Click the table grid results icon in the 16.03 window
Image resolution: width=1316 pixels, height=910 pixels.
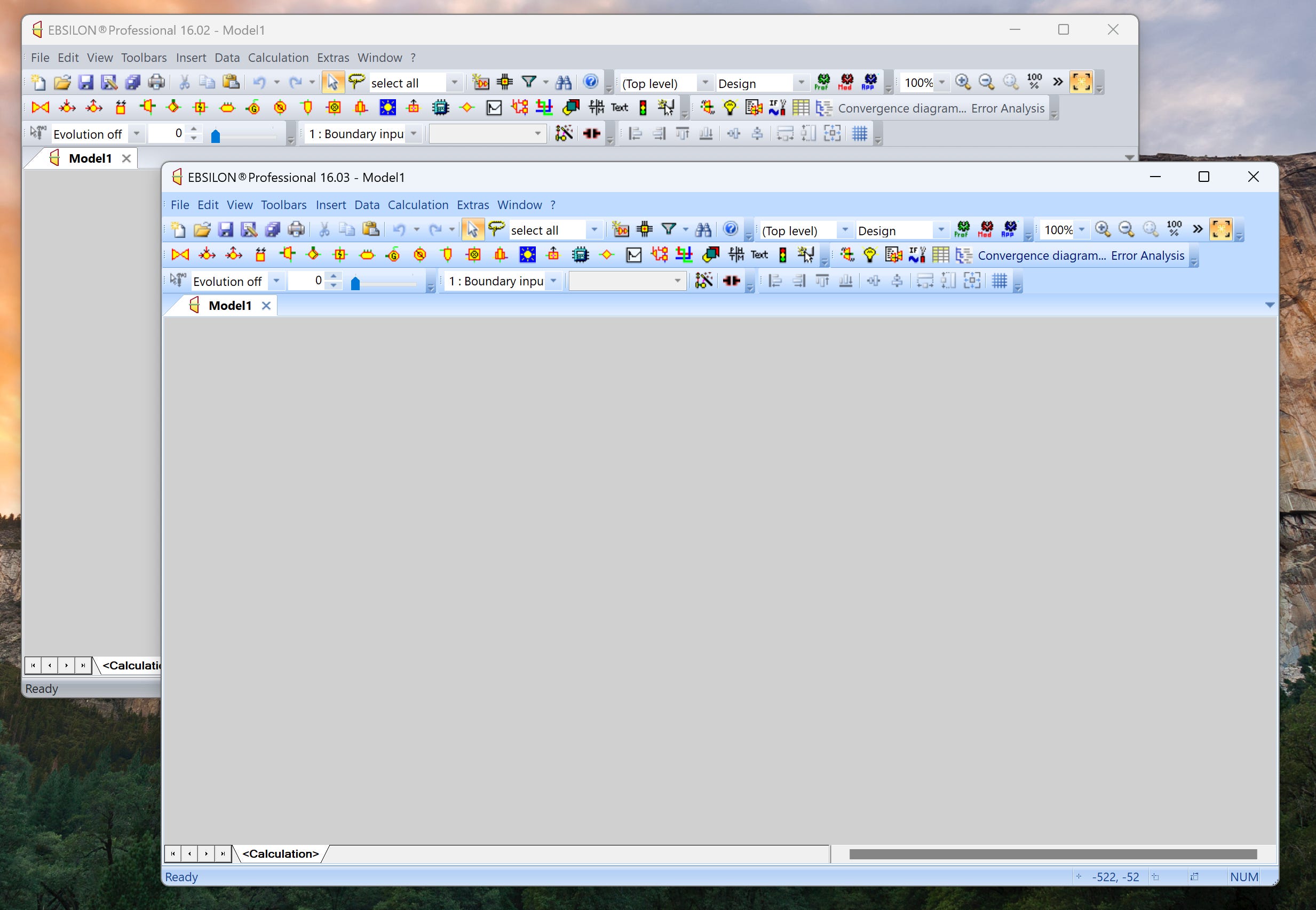tap(940, 255)
